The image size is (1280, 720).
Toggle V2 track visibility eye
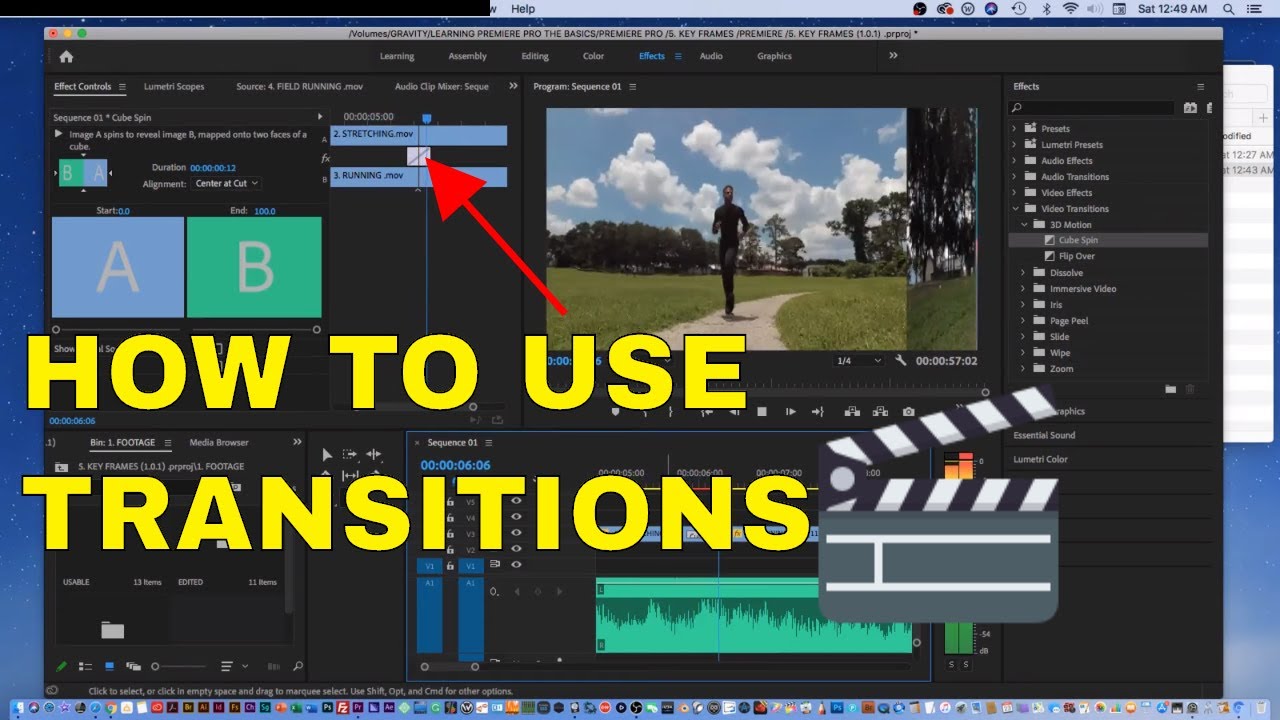(517, 549)
